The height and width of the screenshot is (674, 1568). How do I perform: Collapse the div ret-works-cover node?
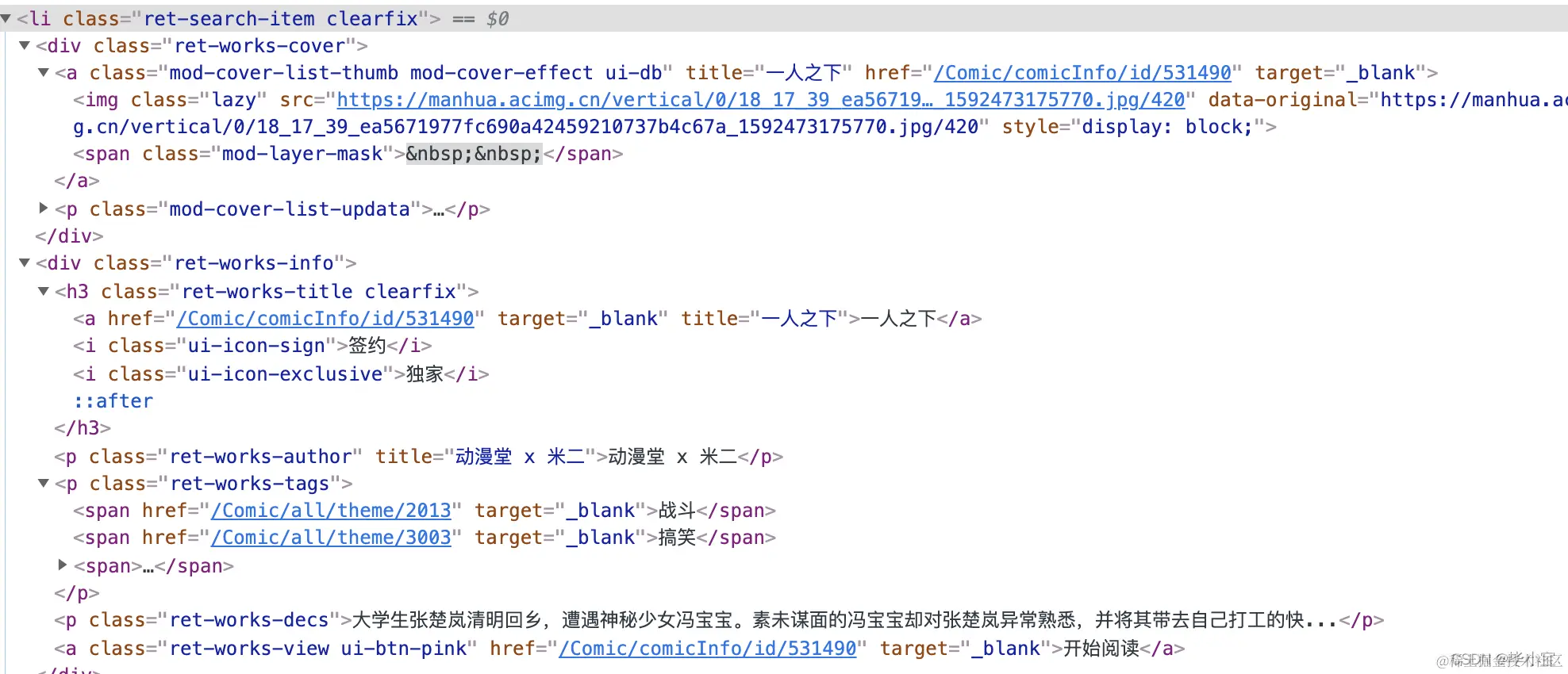pyautogui.click(x=25, y=46)
